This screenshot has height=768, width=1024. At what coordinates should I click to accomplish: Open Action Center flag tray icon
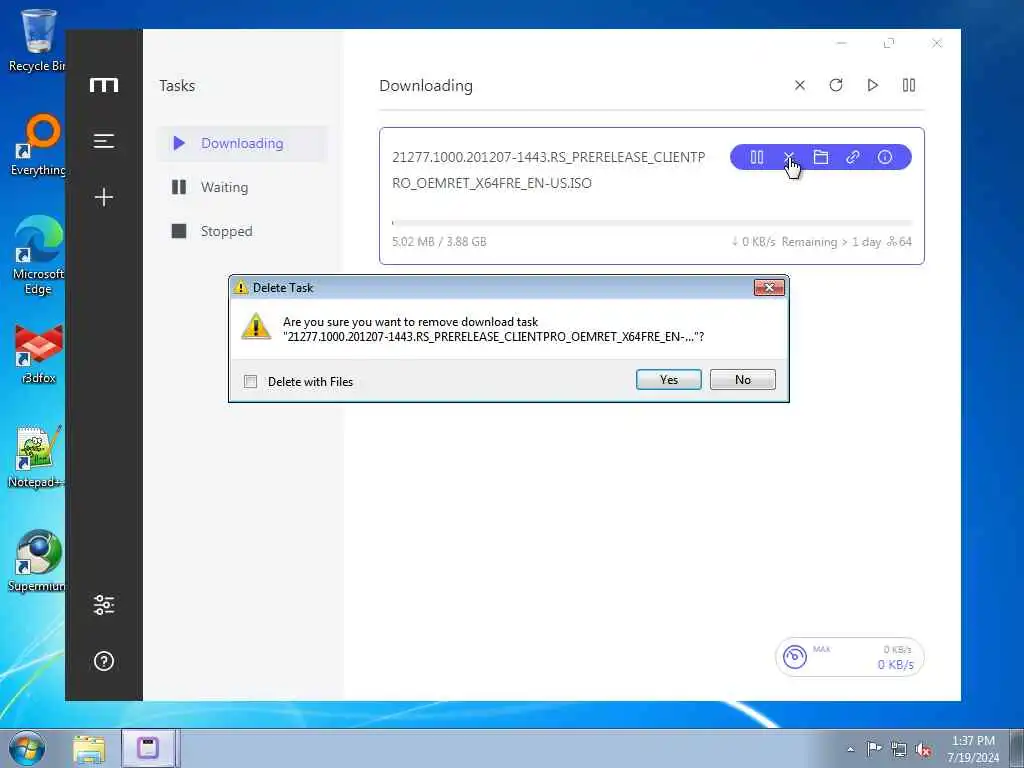874,748
